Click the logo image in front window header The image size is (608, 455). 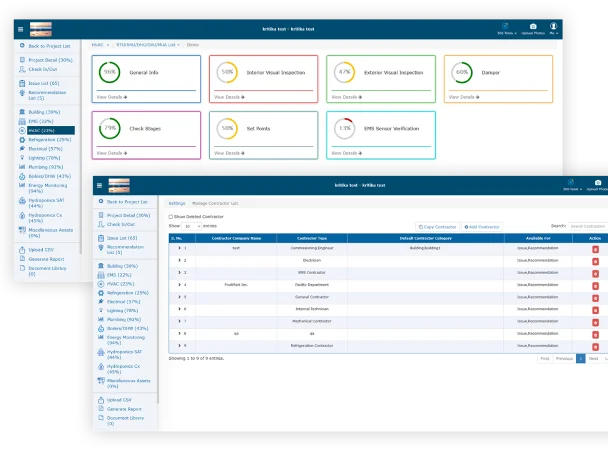pos(119,185)
